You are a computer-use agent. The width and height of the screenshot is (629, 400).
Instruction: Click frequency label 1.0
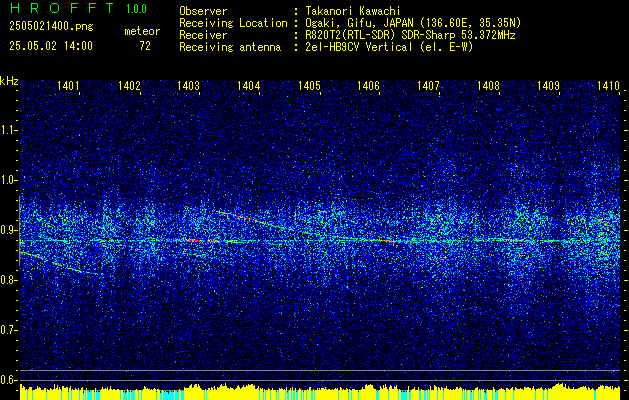tap(9, 180)
